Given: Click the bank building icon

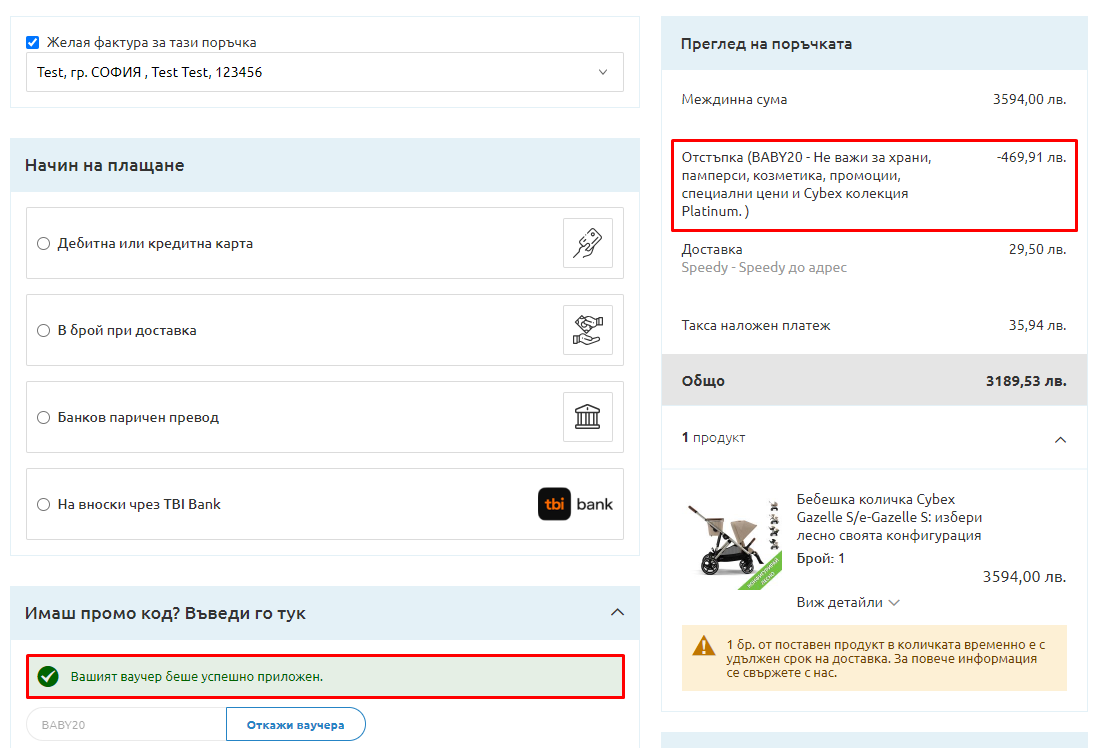Looking at the screenshot, I should point(587,417).
